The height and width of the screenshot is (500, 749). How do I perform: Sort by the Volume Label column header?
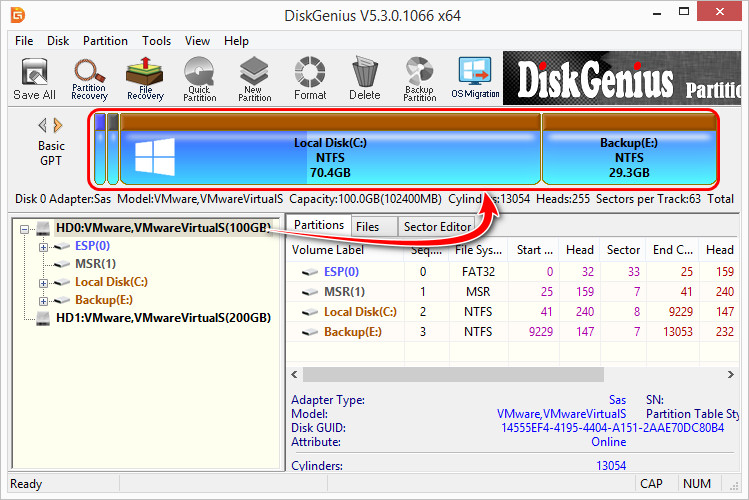coord(345,250)
